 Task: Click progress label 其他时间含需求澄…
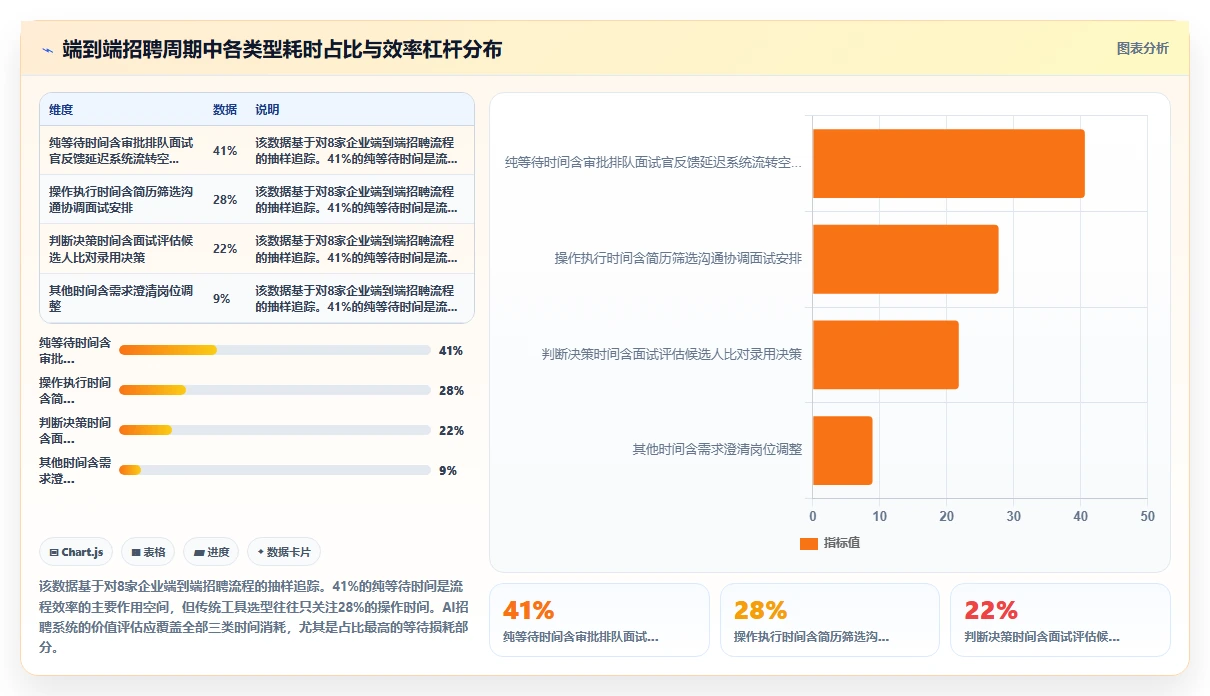[75, 470]
